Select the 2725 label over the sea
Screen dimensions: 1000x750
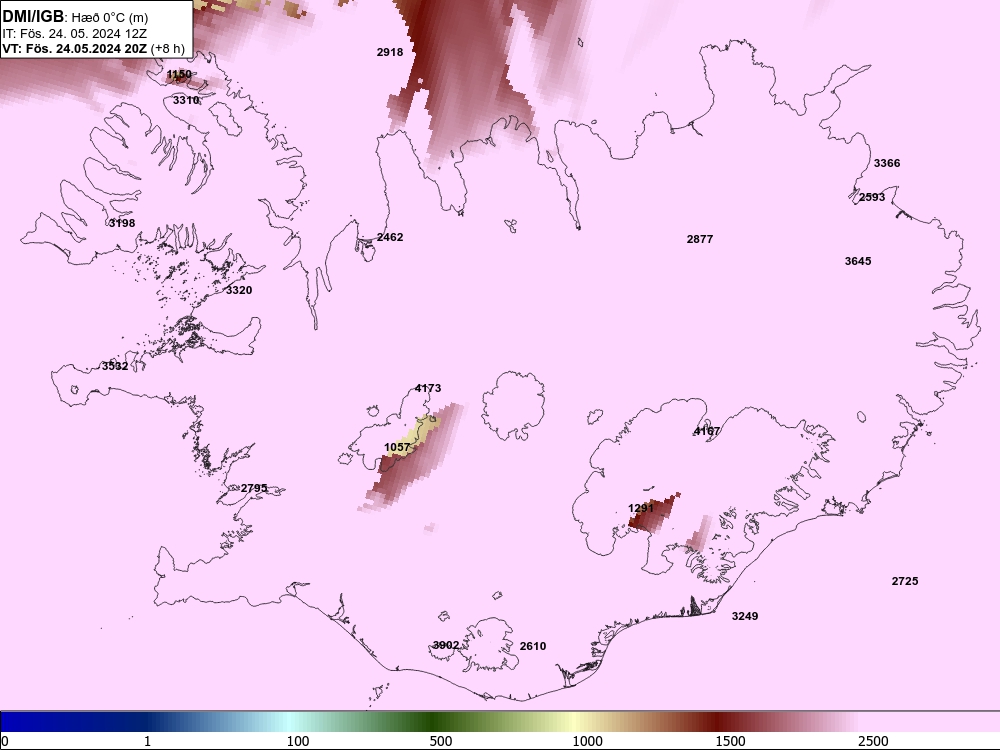(905, 581)
